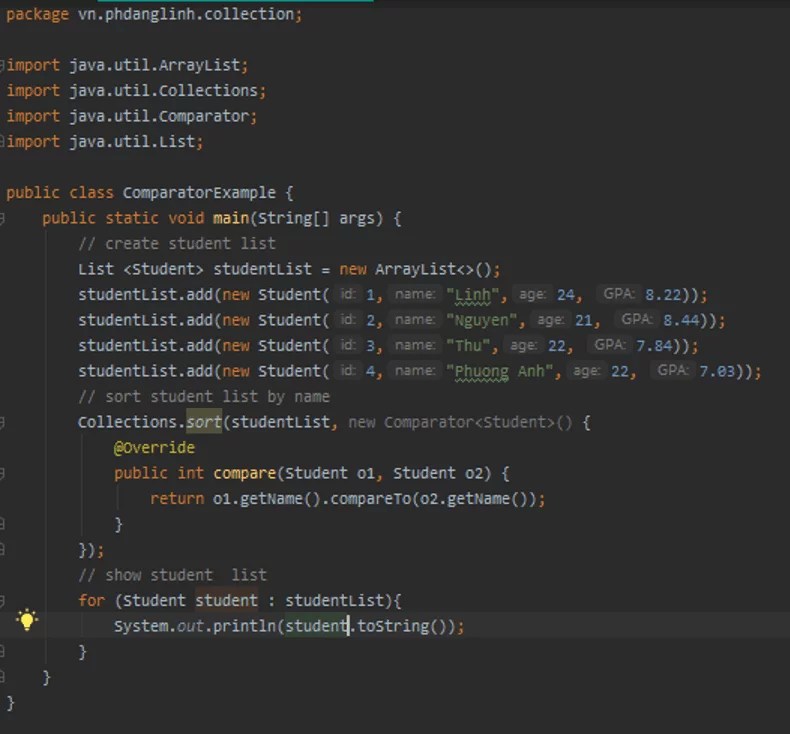Image resolution: width=790 pixels, height=734 pixels.
Task: Click the closing '});' of Collections.sort
Action: 91,550
